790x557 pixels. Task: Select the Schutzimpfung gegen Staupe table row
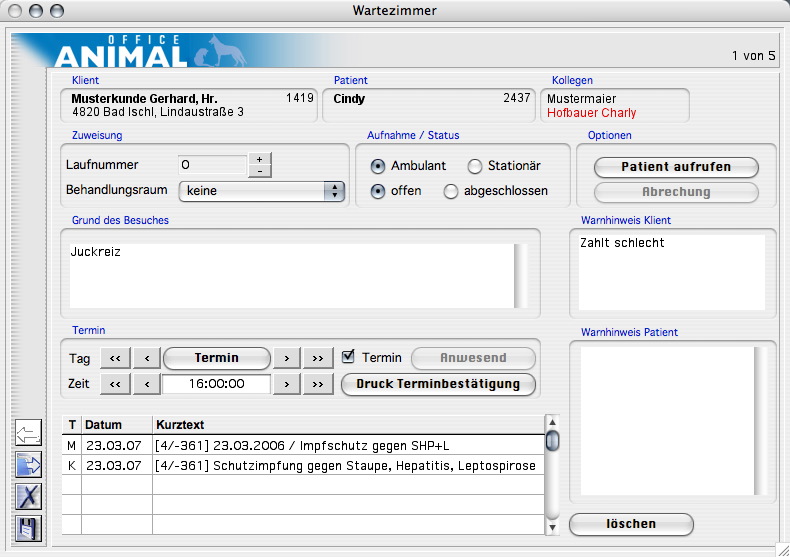tap(300, 465)
